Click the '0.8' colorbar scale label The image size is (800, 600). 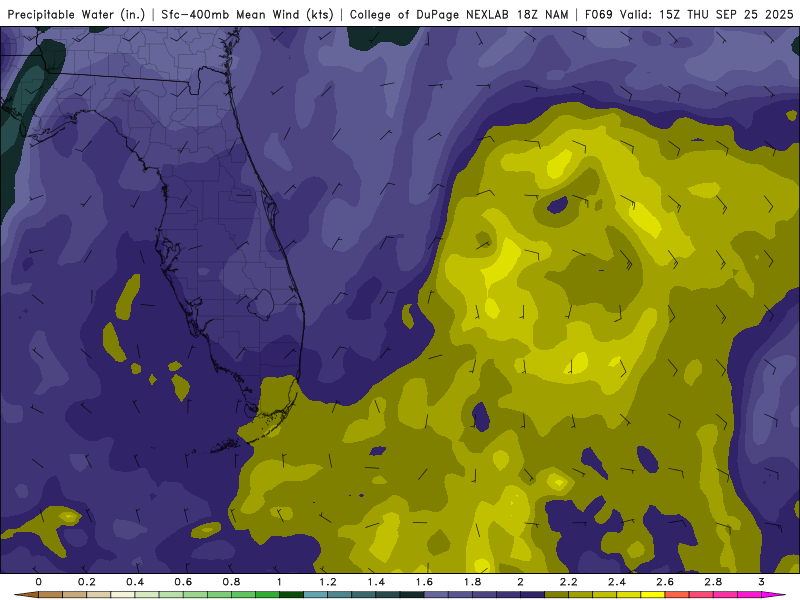point(231,582)
